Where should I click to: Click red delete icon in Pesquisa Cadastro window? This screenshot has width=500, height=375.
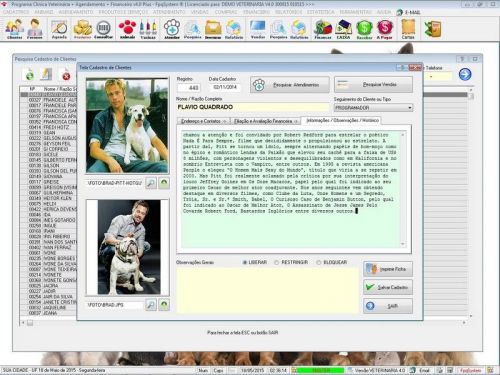click(x=66, y=76)
